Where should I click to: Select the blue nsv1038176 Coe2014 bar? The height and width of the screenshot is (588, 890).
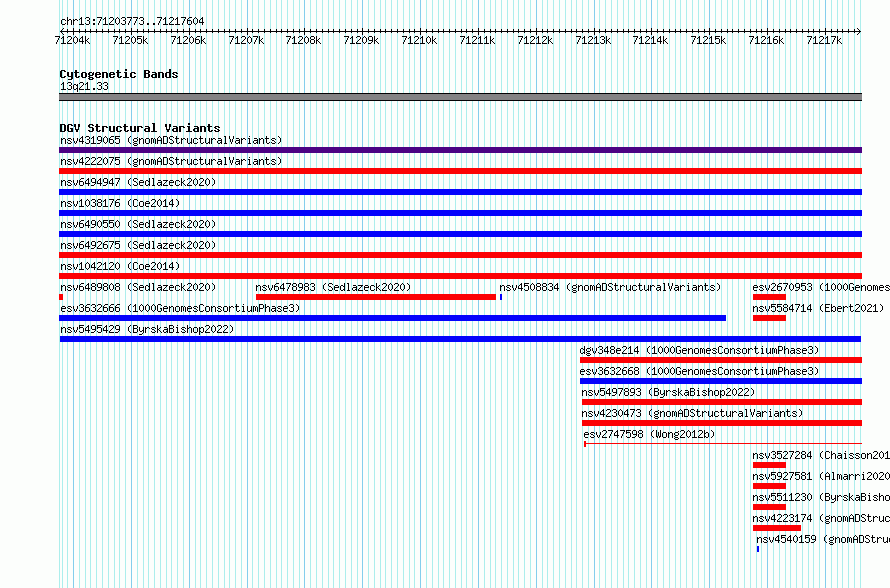pos(460,213)
